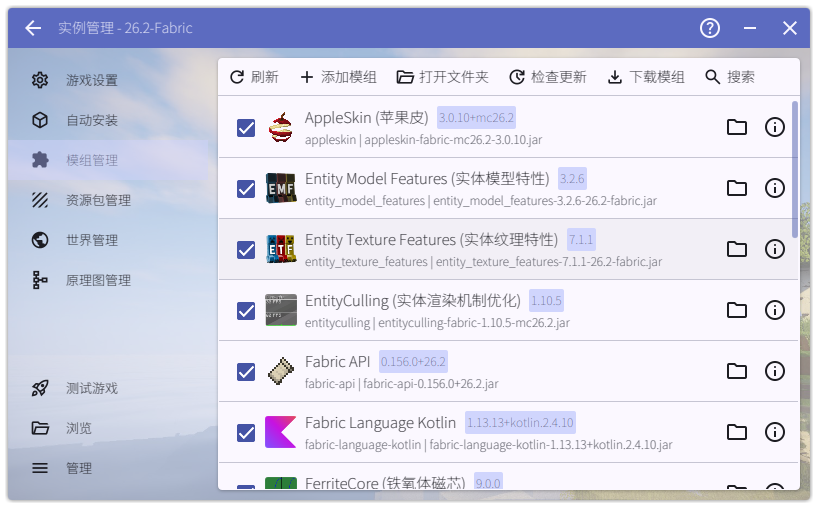Click the EntityCulling mod thumbnail
The height and width of the screenshot is (508, 818).
coord(281,310)
